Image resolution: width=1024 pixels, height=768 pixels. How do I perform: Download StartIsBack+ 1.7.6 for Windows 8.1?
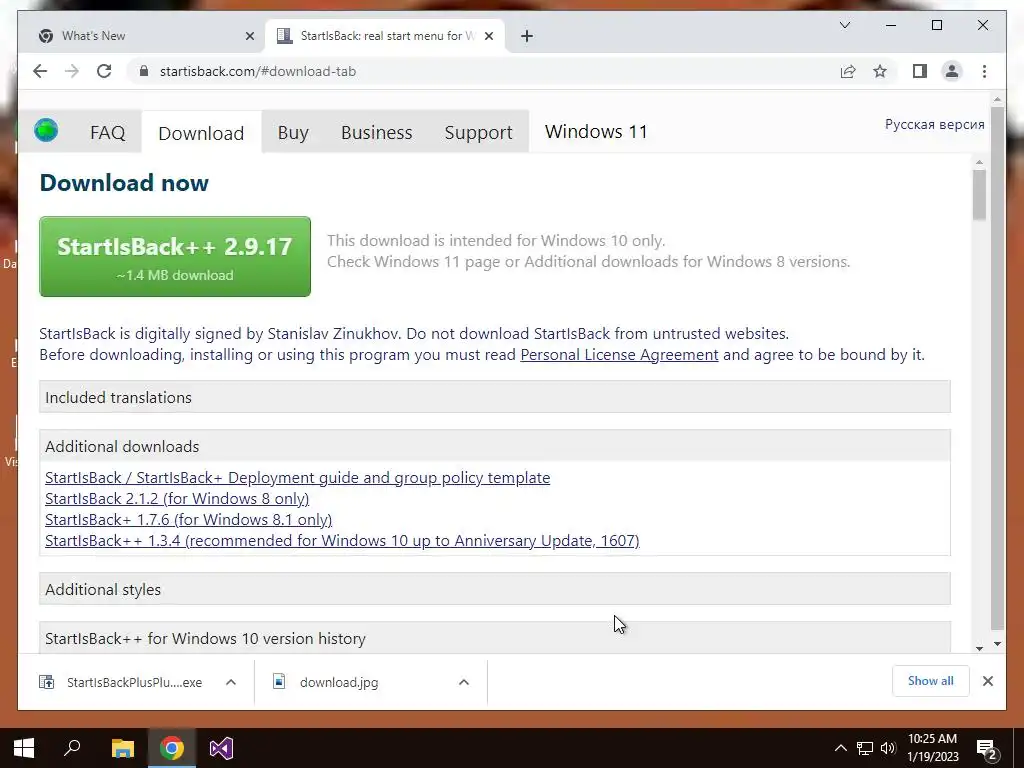[188, 519]
